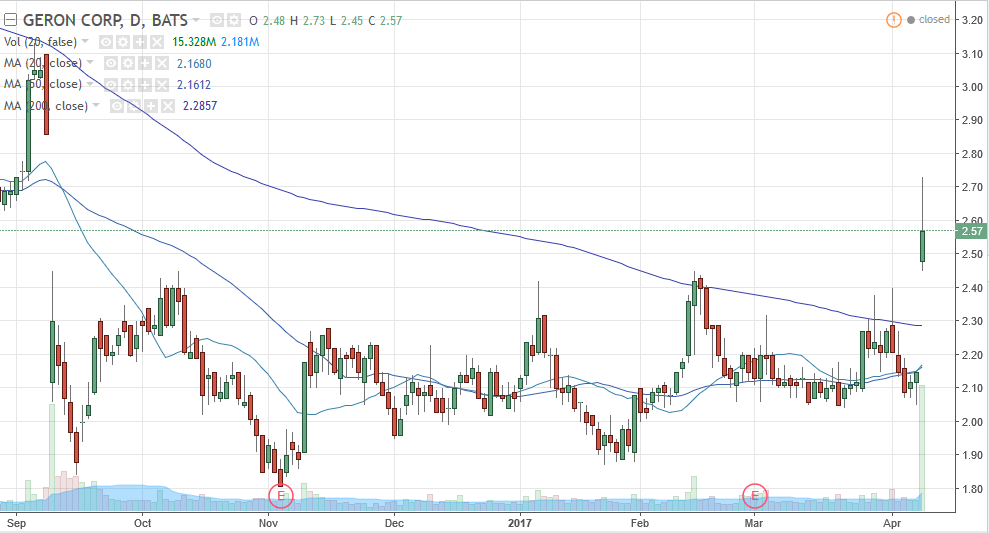Hide the Vol indicator using eye icon
989x533 pixels.
pyautogui.click(x=106, y=42)
